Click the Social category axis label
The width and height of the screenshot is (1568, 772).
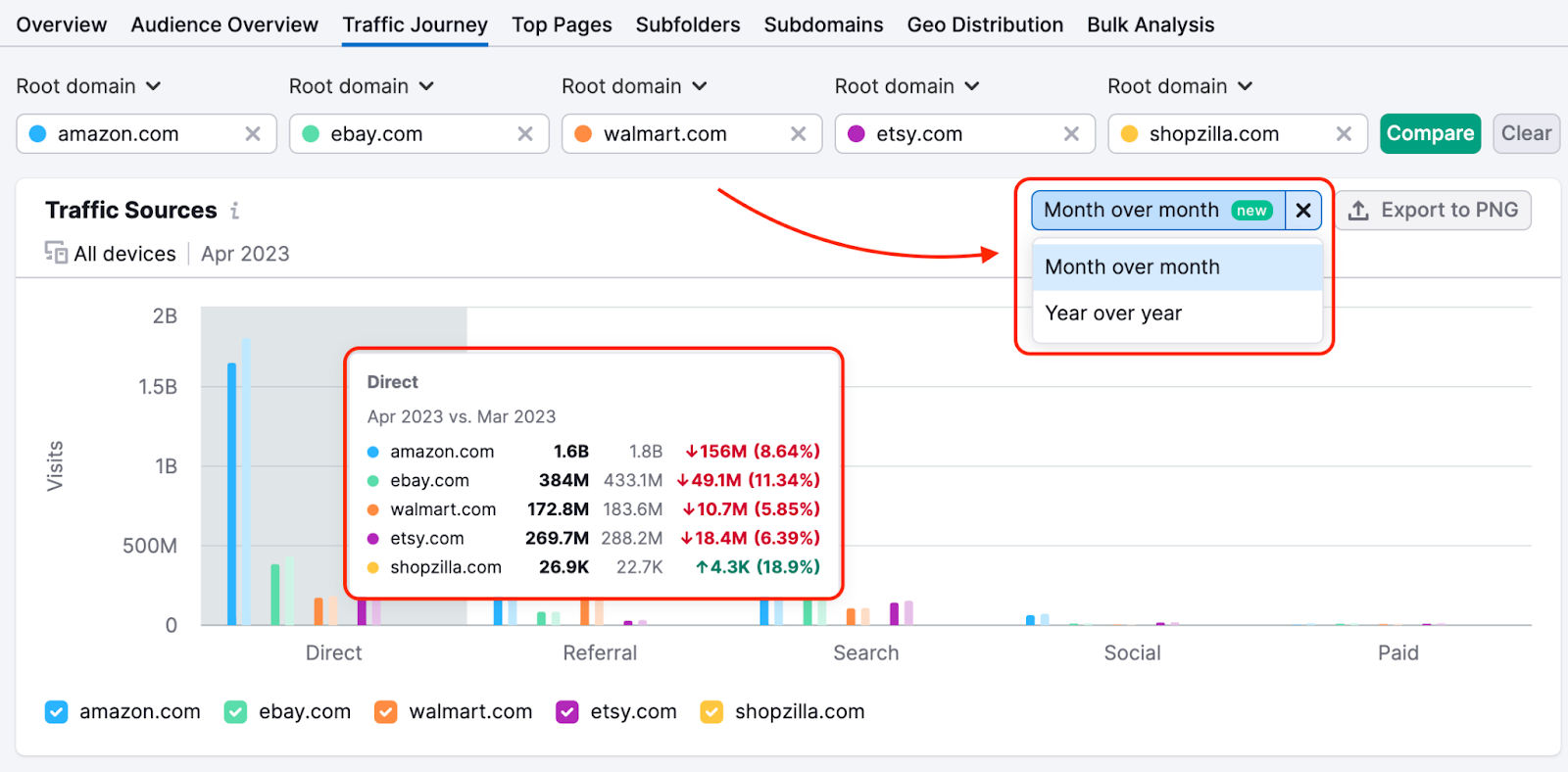pos(1133,653)
